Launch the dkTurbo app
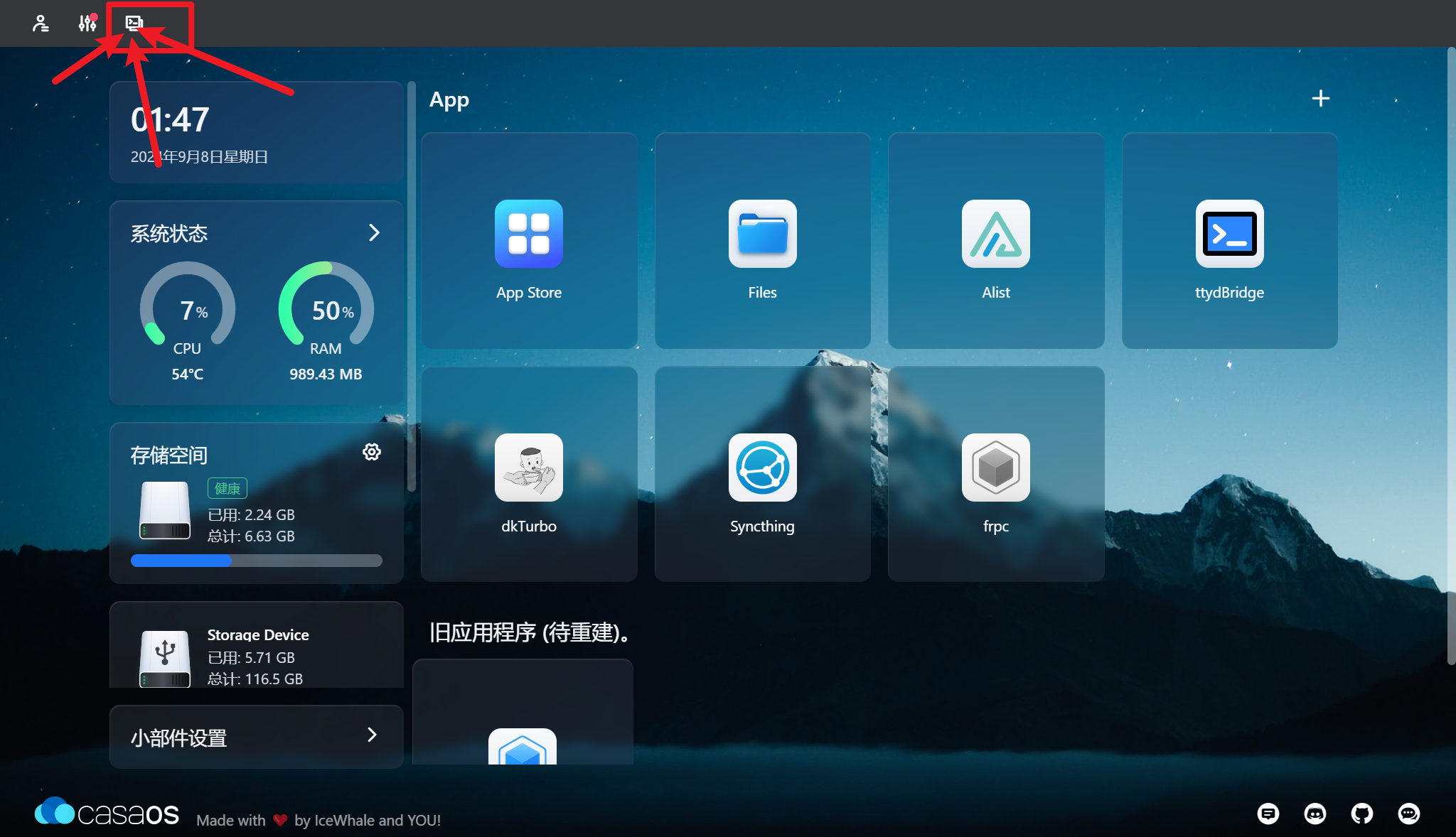 (x=528, y=468)
